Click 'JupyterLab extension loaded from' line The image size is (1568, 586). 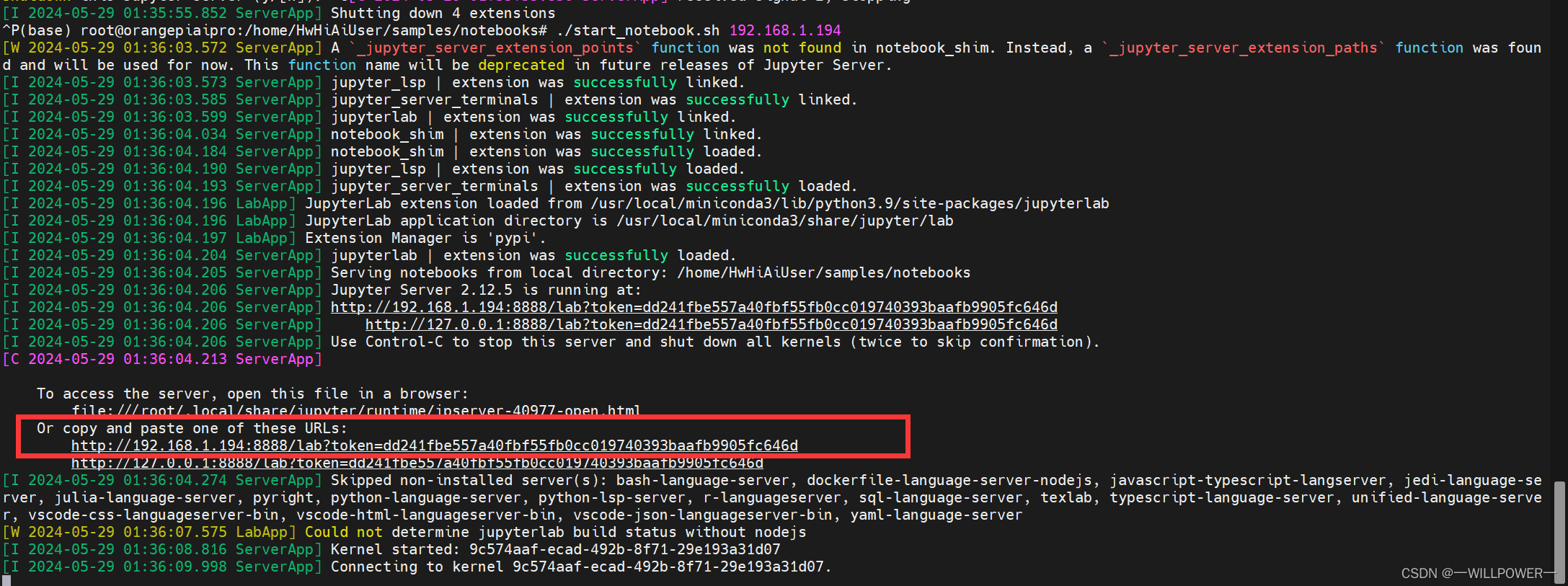tap(707, 203)
